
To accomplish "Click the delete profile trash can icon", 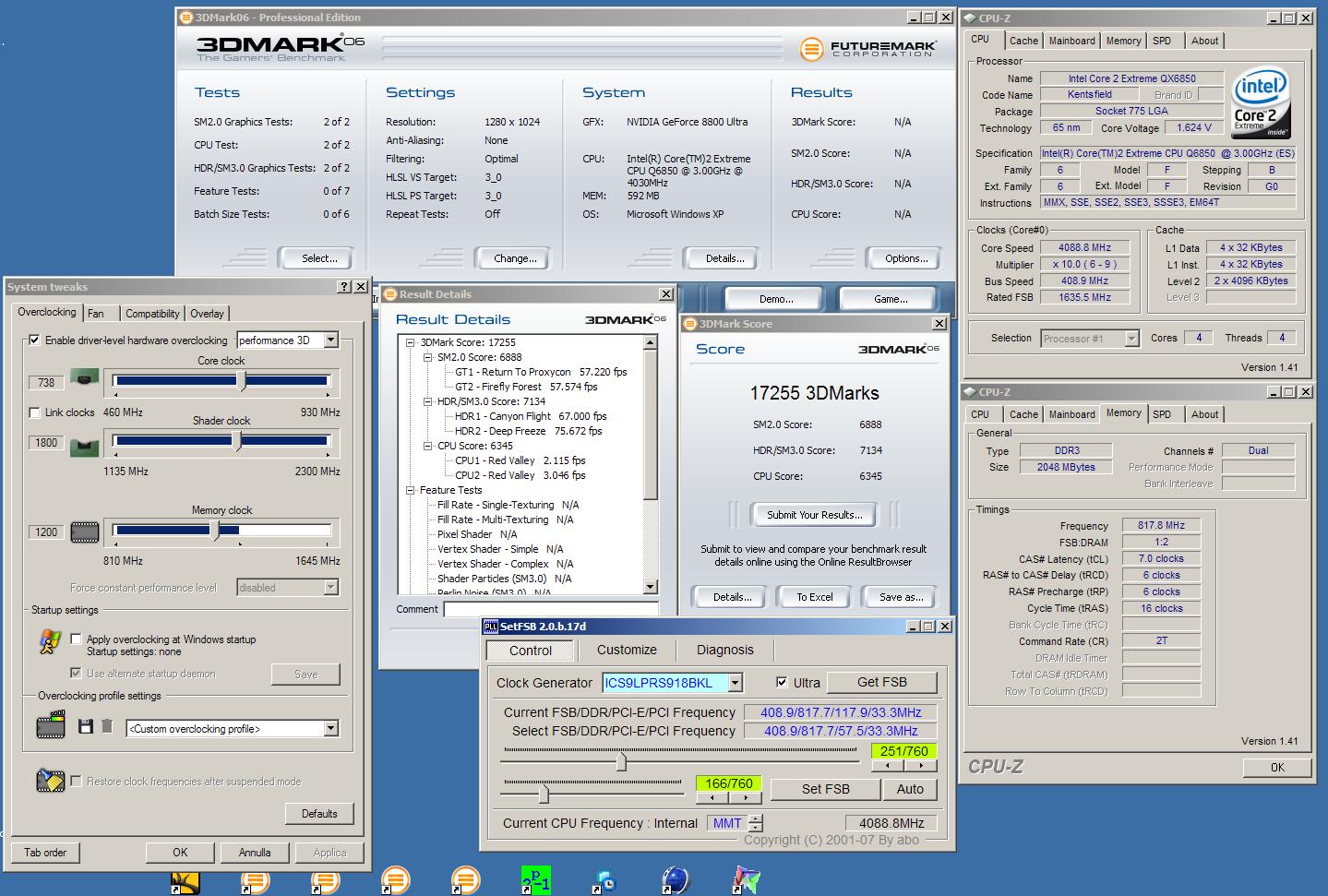I will (107, 726).
